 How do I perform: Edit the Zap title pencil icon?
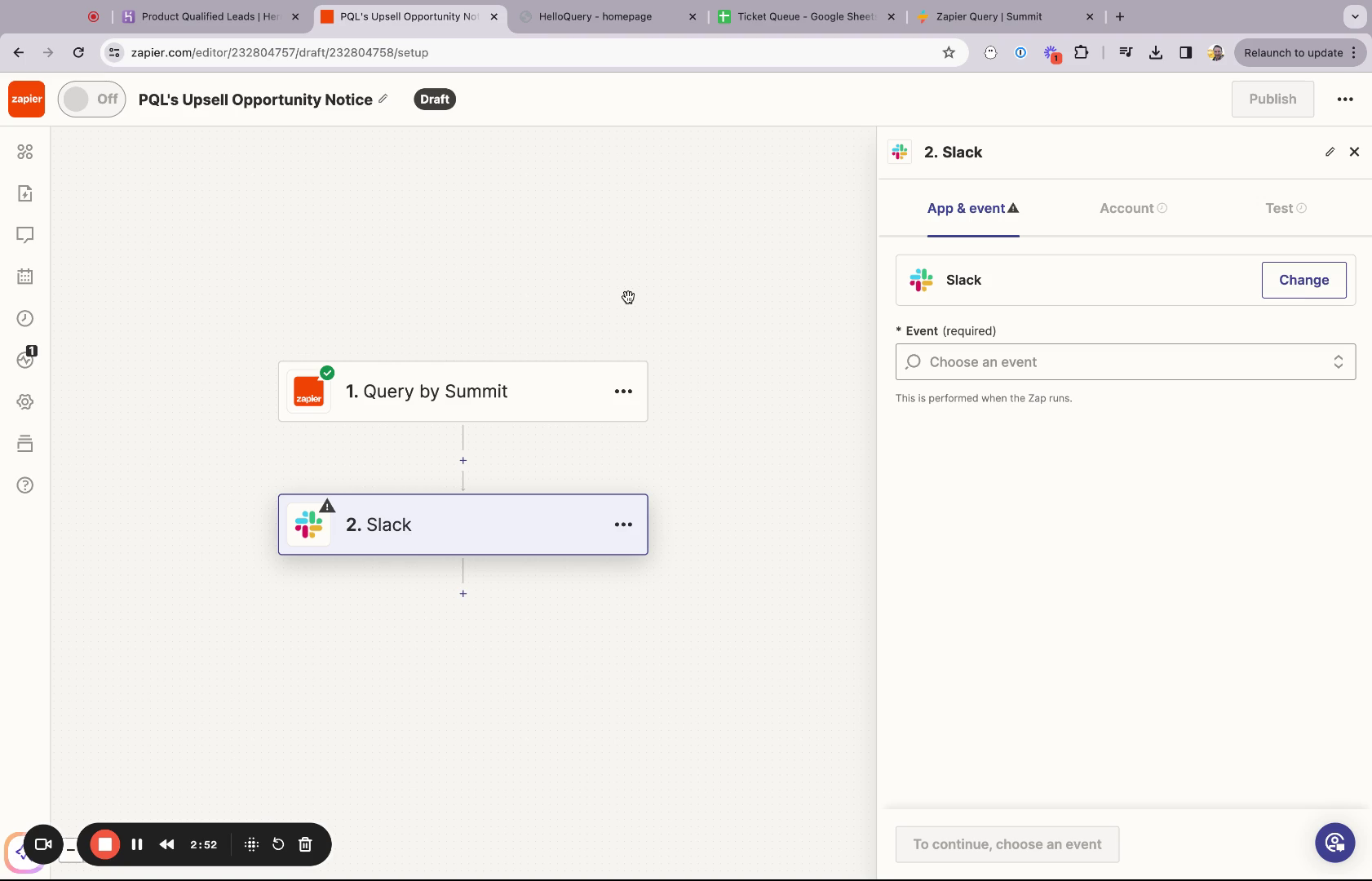click(383, 99)
